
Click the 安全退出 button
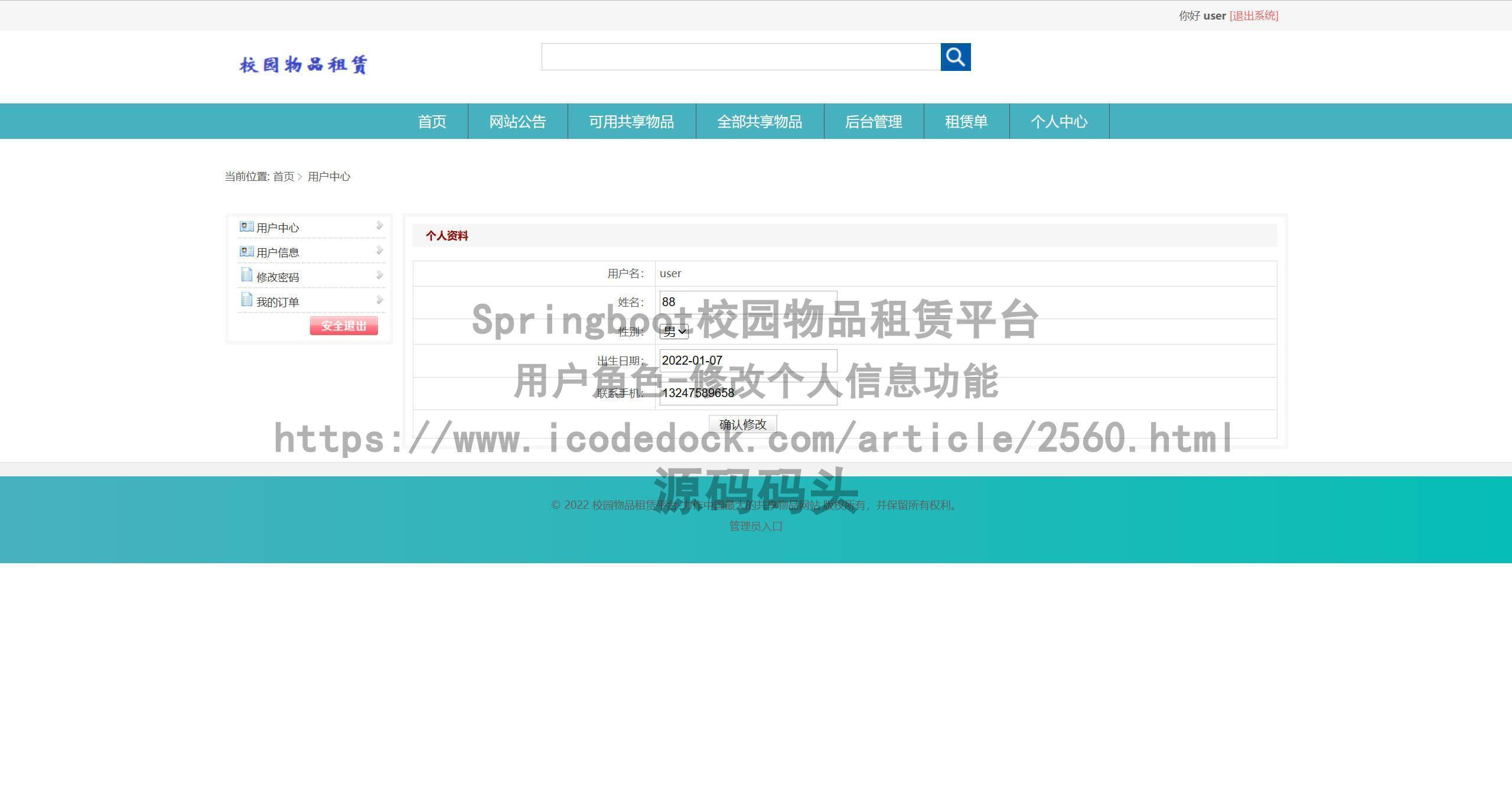tap(344, 325)
